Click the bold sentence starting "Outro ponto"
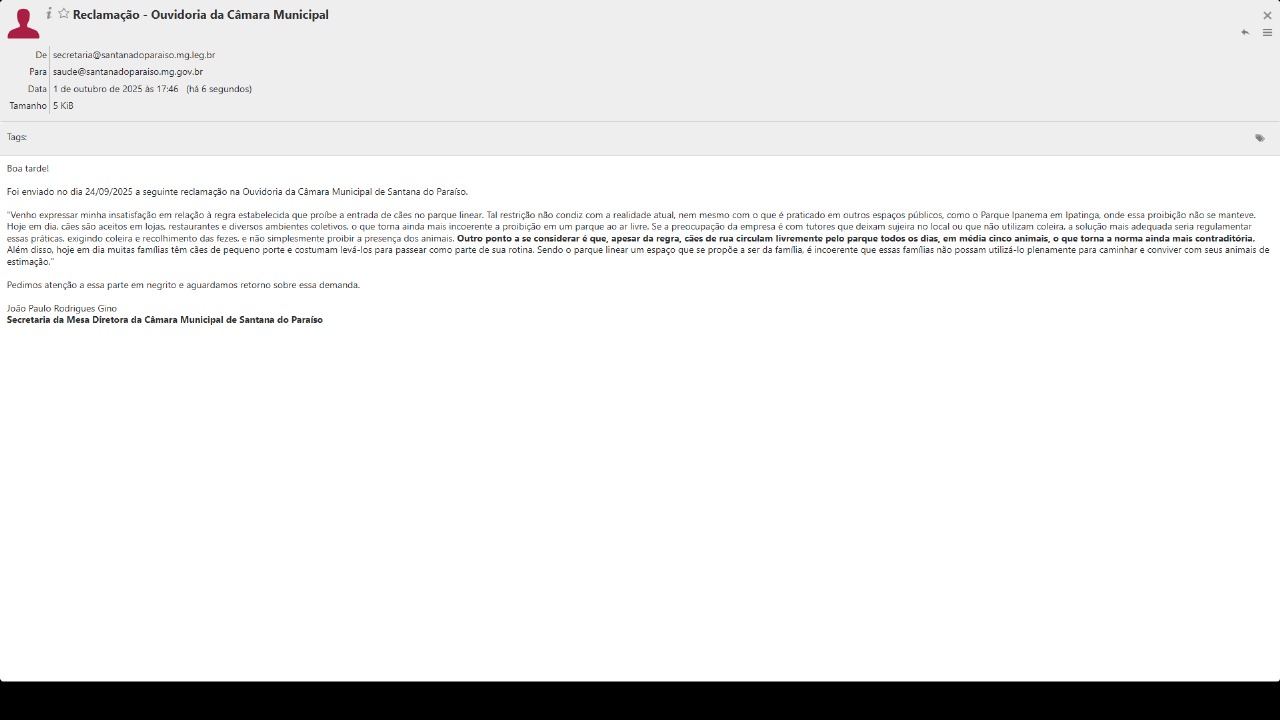This screenshot has width=1280, height=720. [855, 239]
